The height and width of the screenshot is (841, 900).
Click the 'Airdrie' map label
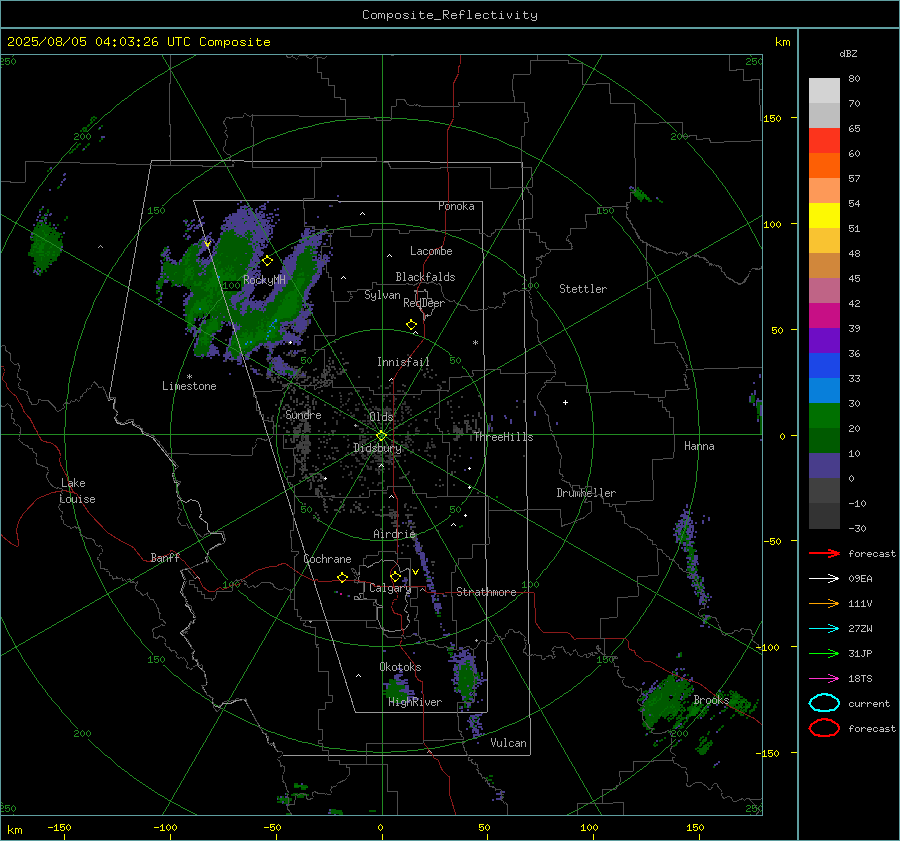tap(394, 534)
